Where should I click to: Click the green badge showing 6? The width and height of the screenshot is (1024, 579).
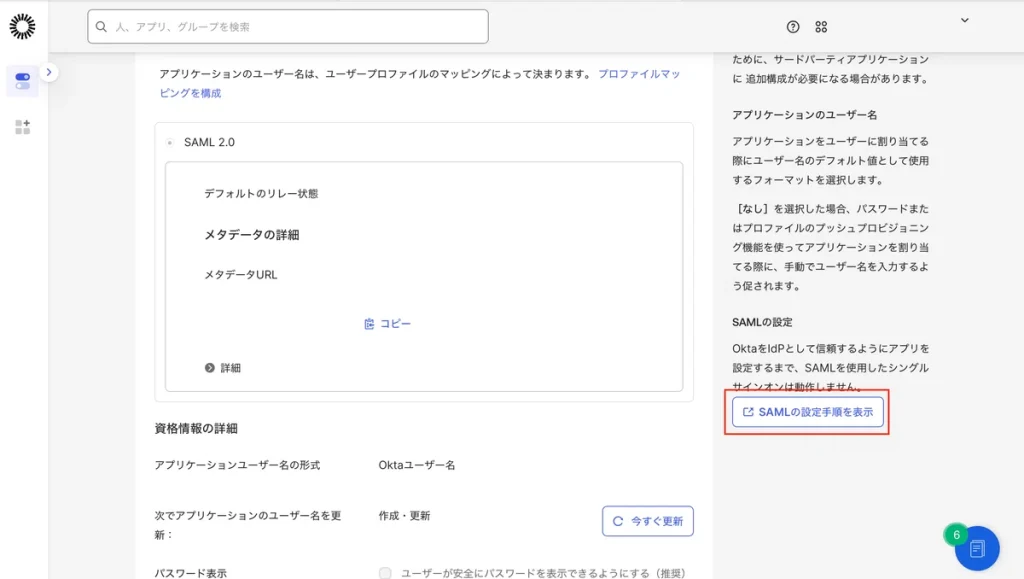(x=956, y=535)
